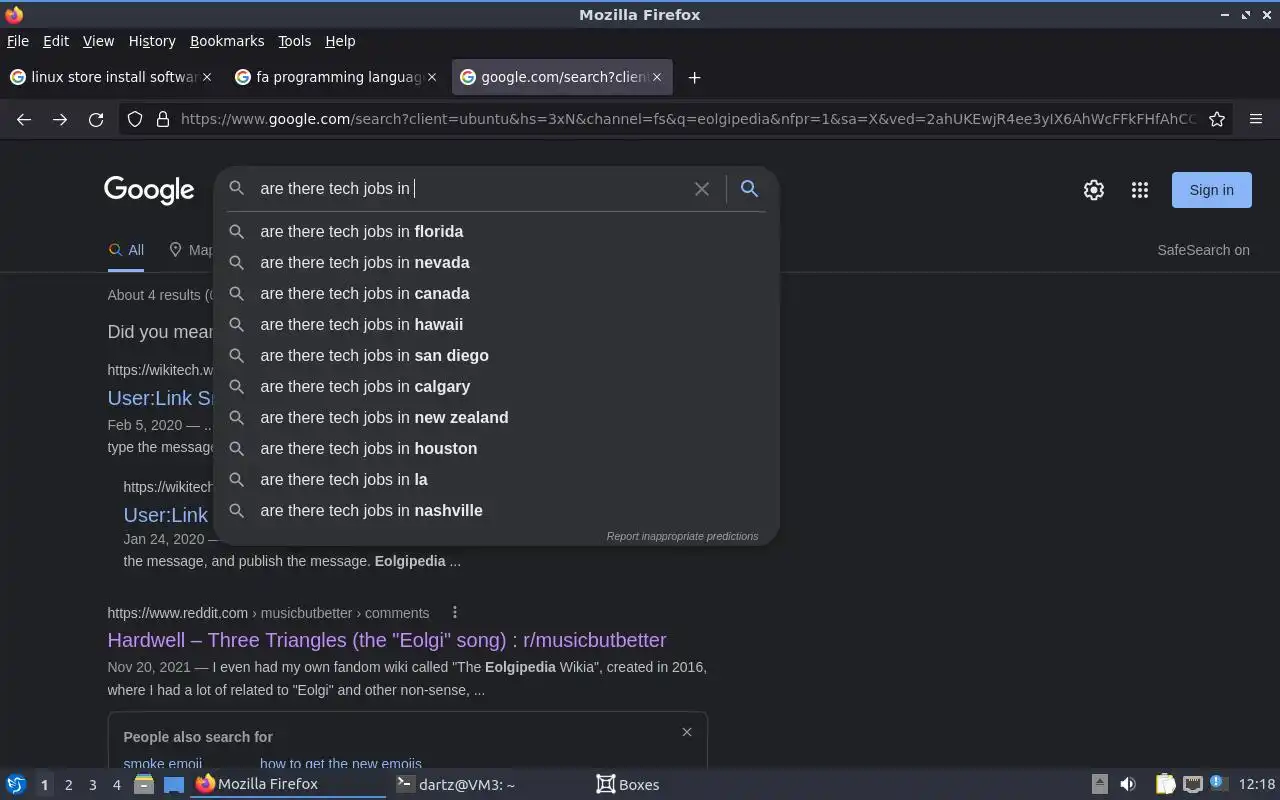Choose suggestion tech jobs in houston

[496, 448]
